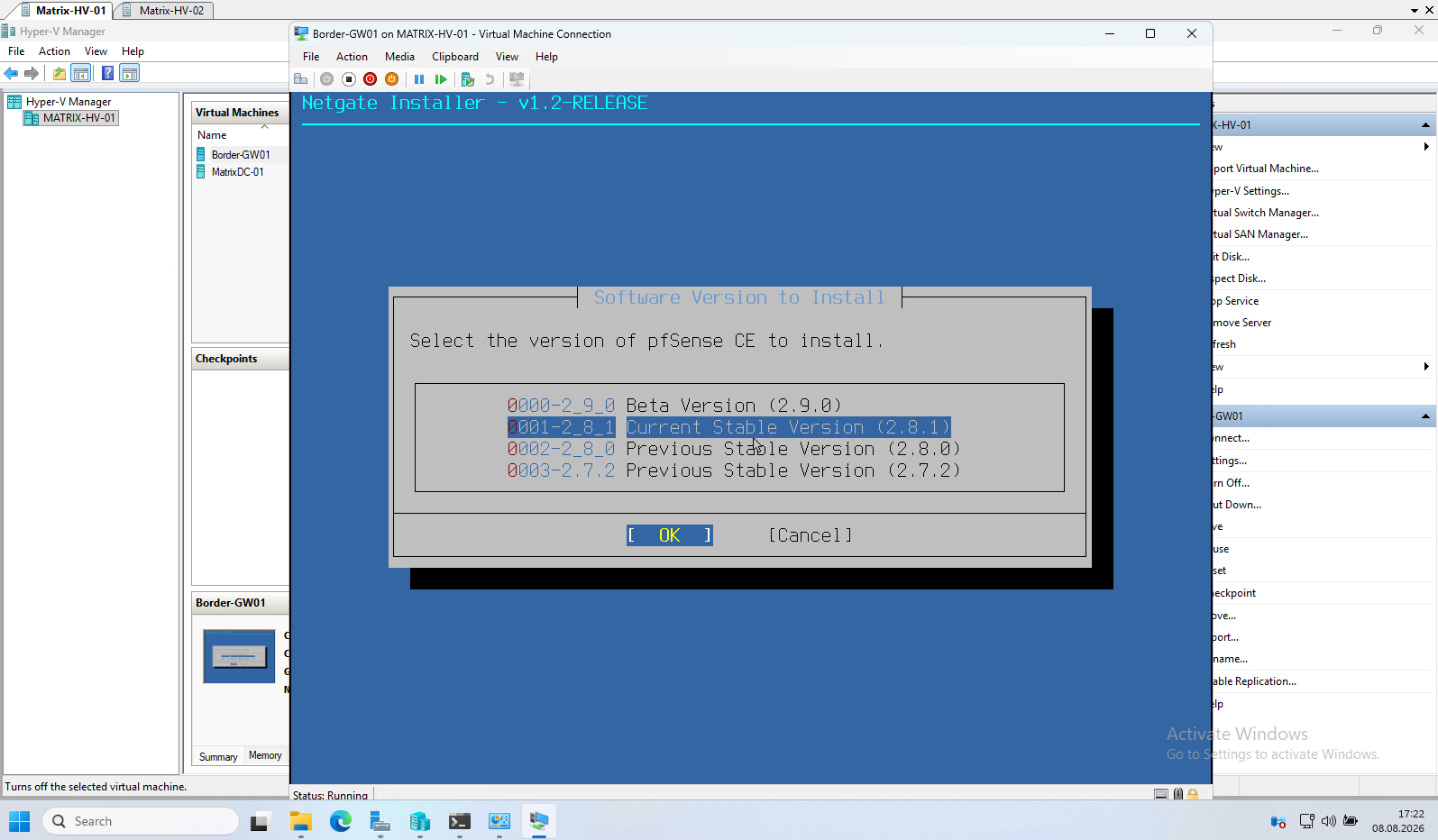Click the network icon in system tray
Screen dimensions: 1438x840
pyautogui.click(x=1306, y=821)
